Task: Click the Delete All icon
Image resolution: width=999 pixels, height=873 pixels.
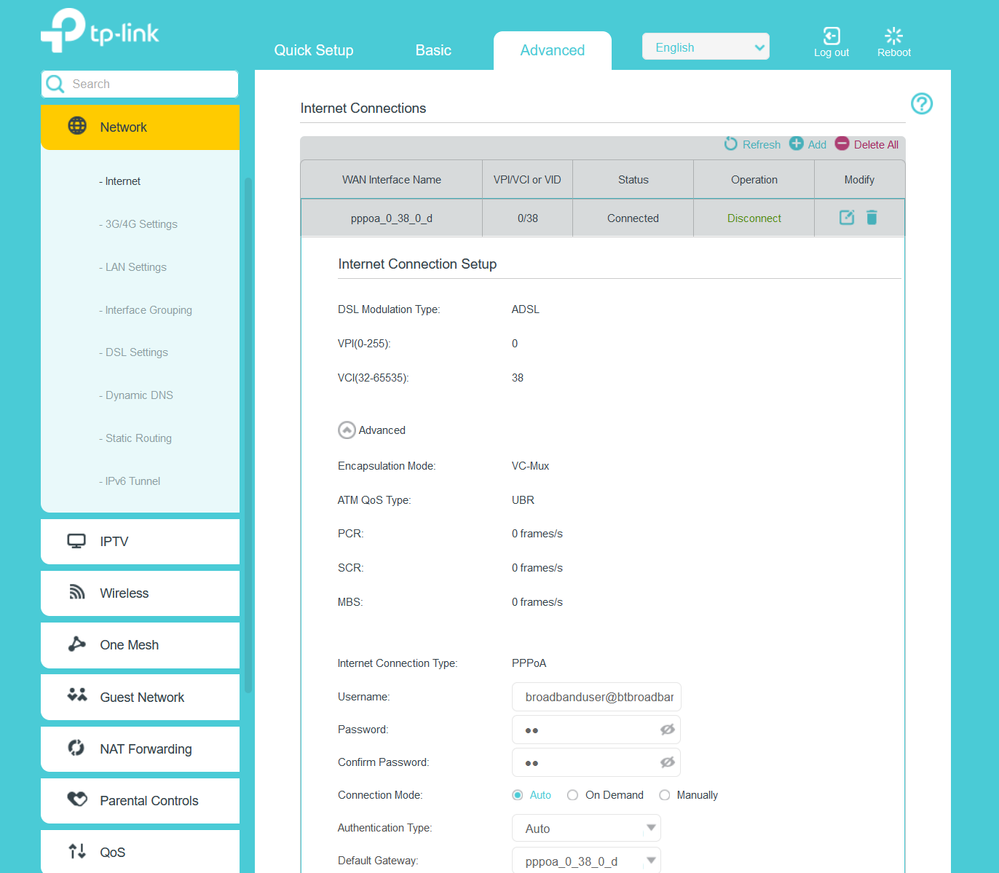Action: pos(843,144)
